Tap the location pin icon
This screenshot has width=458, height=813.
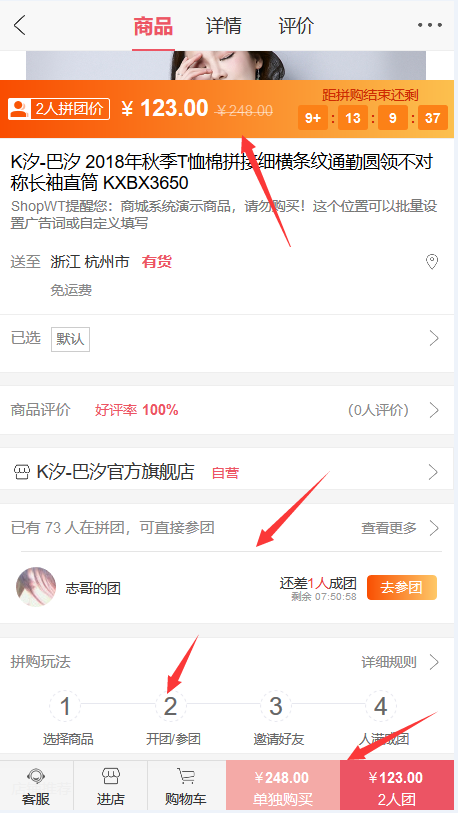point(432,262)
